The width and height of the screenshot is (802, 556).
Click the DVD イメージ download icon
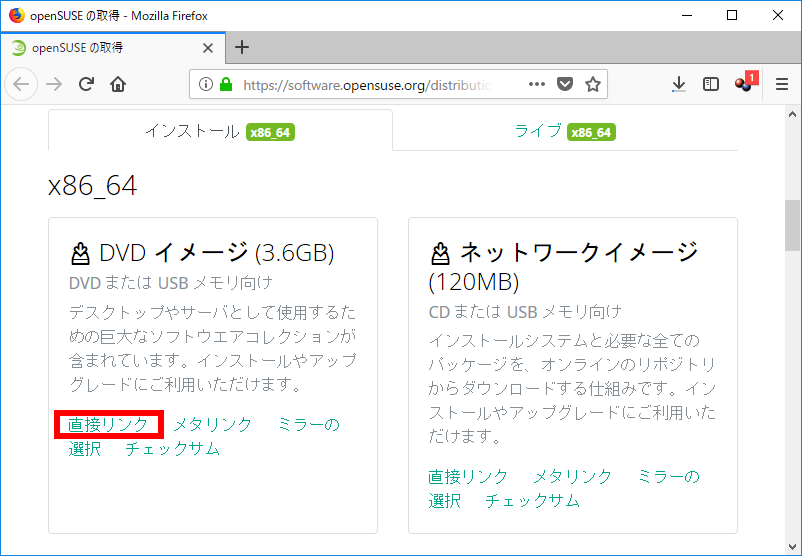pyautogui.click(x=80, y=254)
